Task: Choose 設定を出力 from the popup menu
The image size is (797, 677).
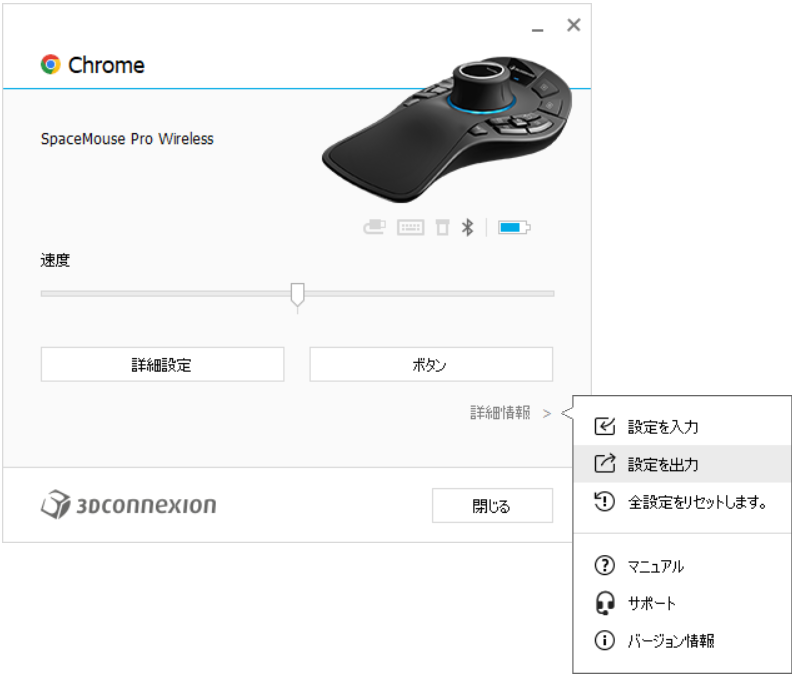Action: point(682,464)
